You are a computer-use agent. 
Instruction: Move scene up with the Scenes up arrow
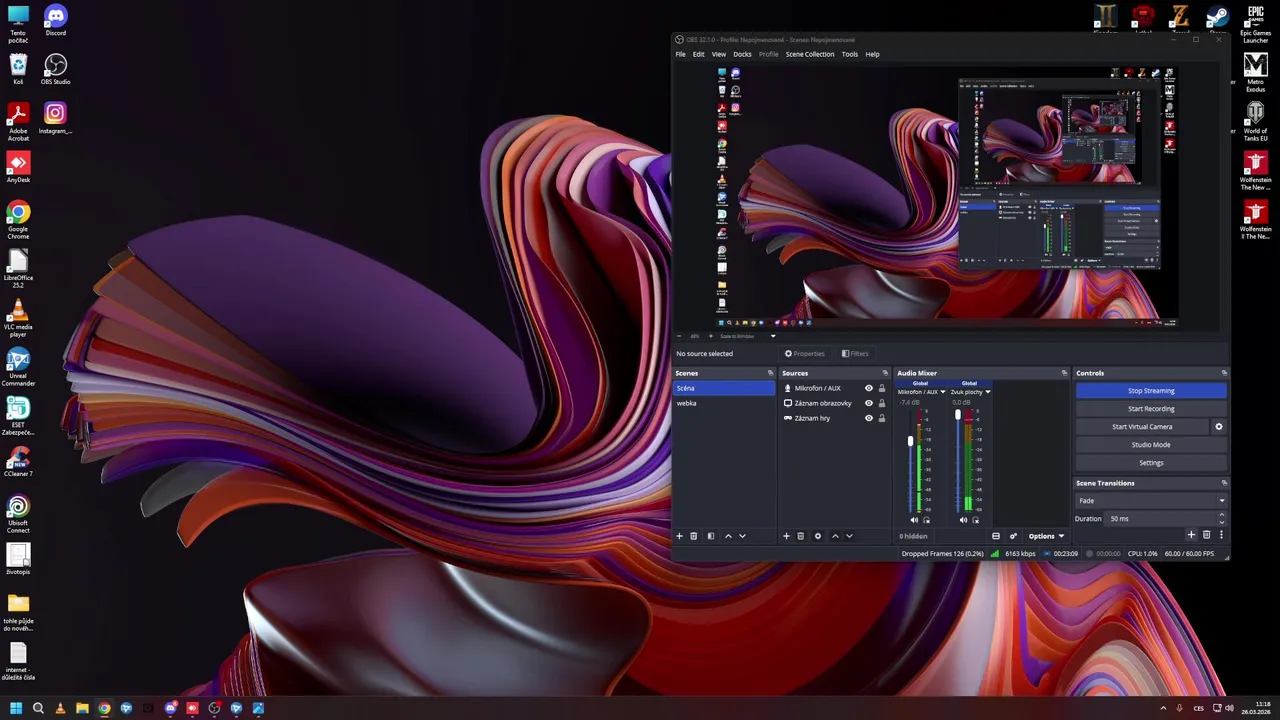[728, 536]
